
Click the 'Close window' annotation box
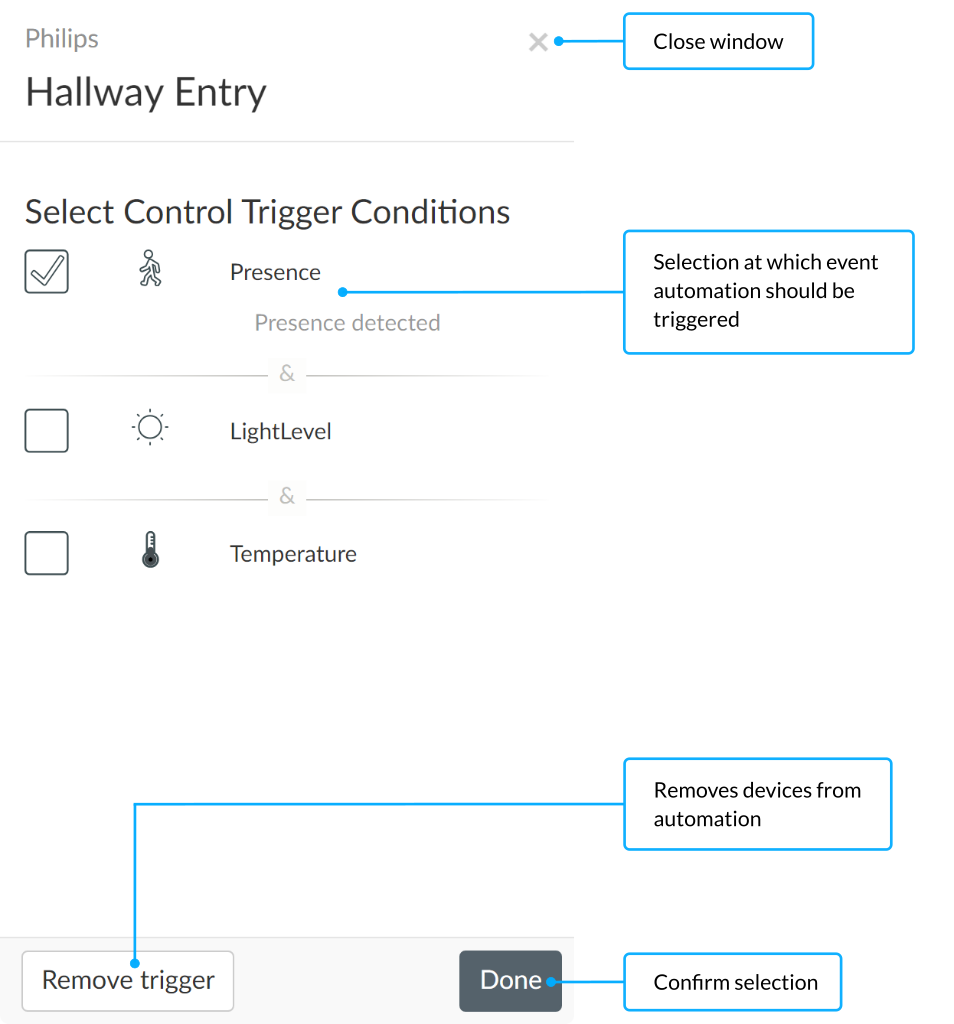point(718,42)
